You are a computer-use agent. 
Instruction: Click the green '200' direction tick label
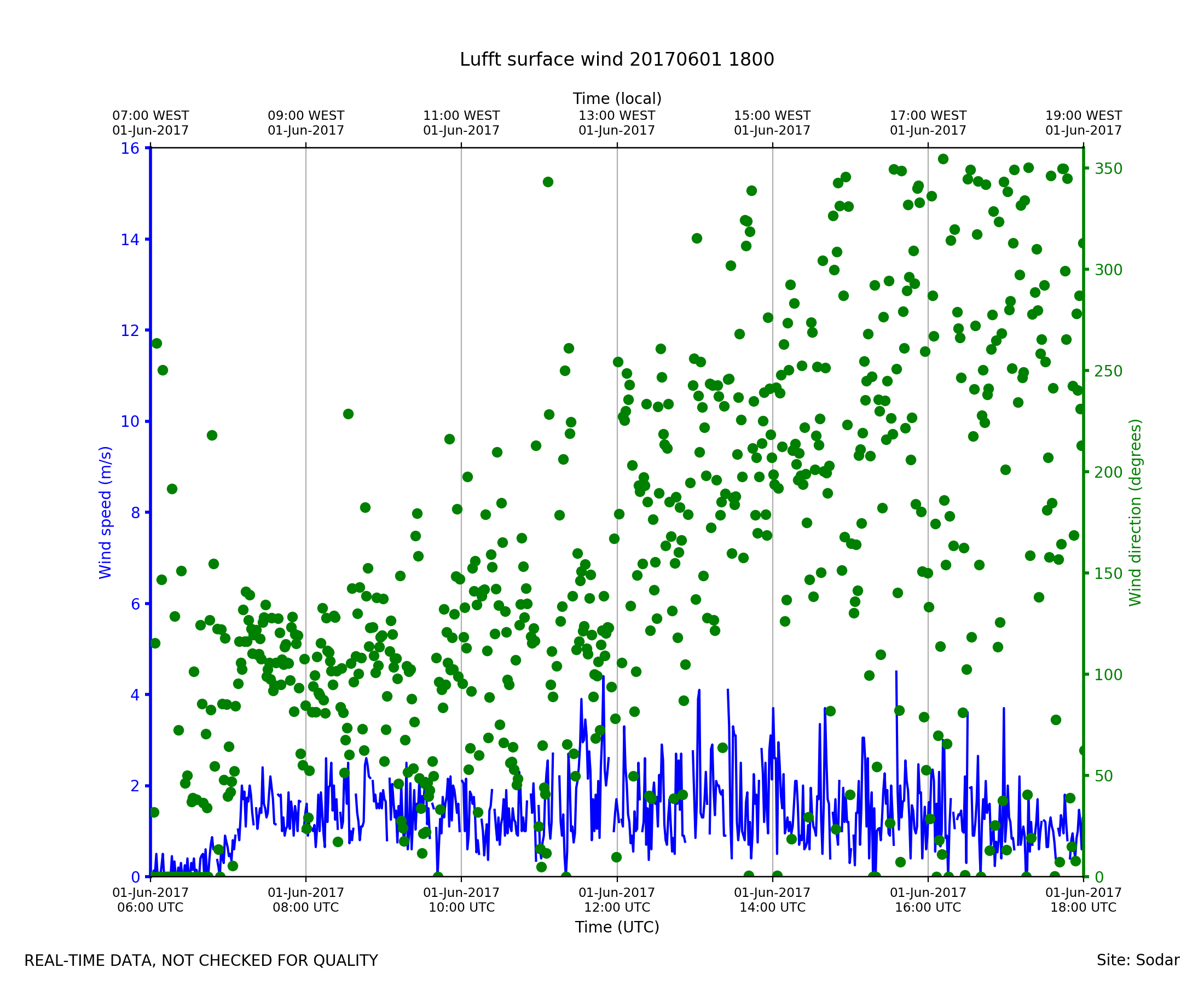click(x=1108, y=473)
